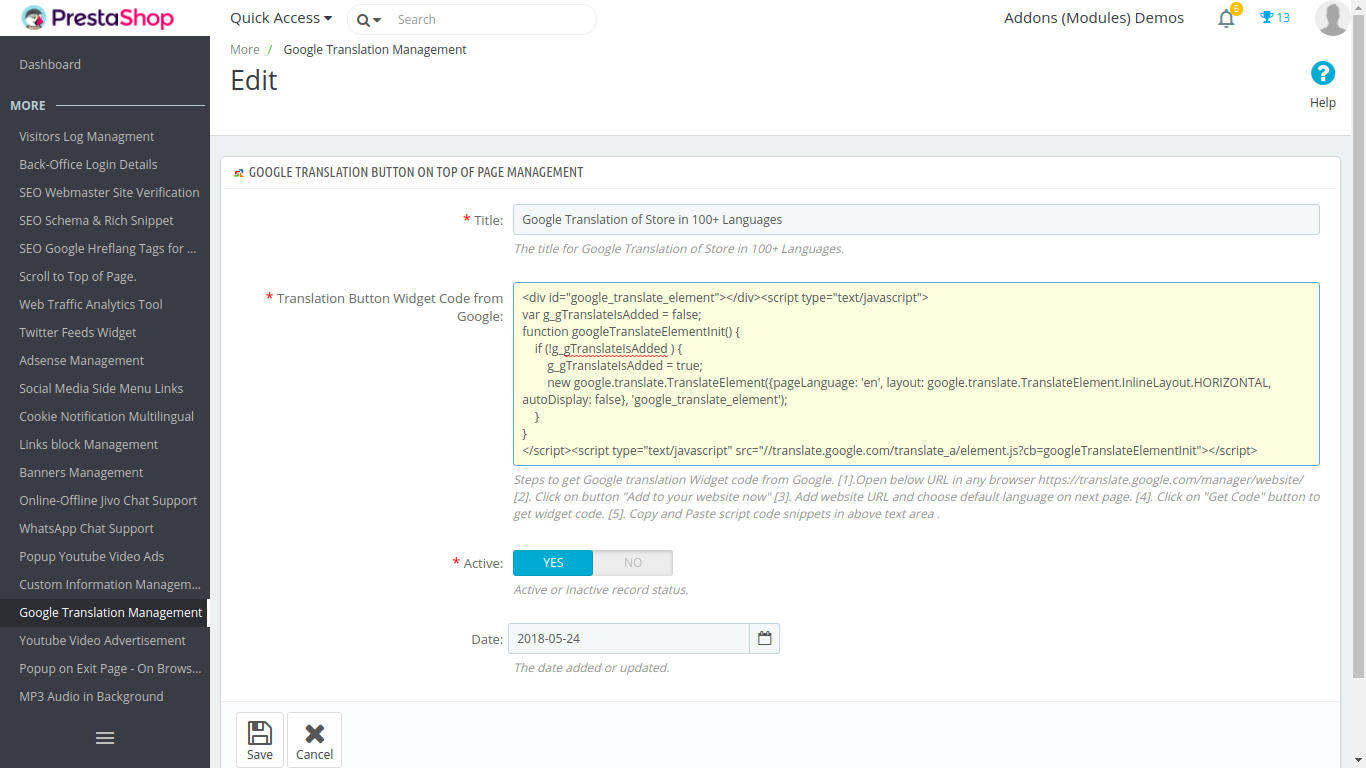
Task: Open MP3 Audio in Background
Action: point(91,696)
